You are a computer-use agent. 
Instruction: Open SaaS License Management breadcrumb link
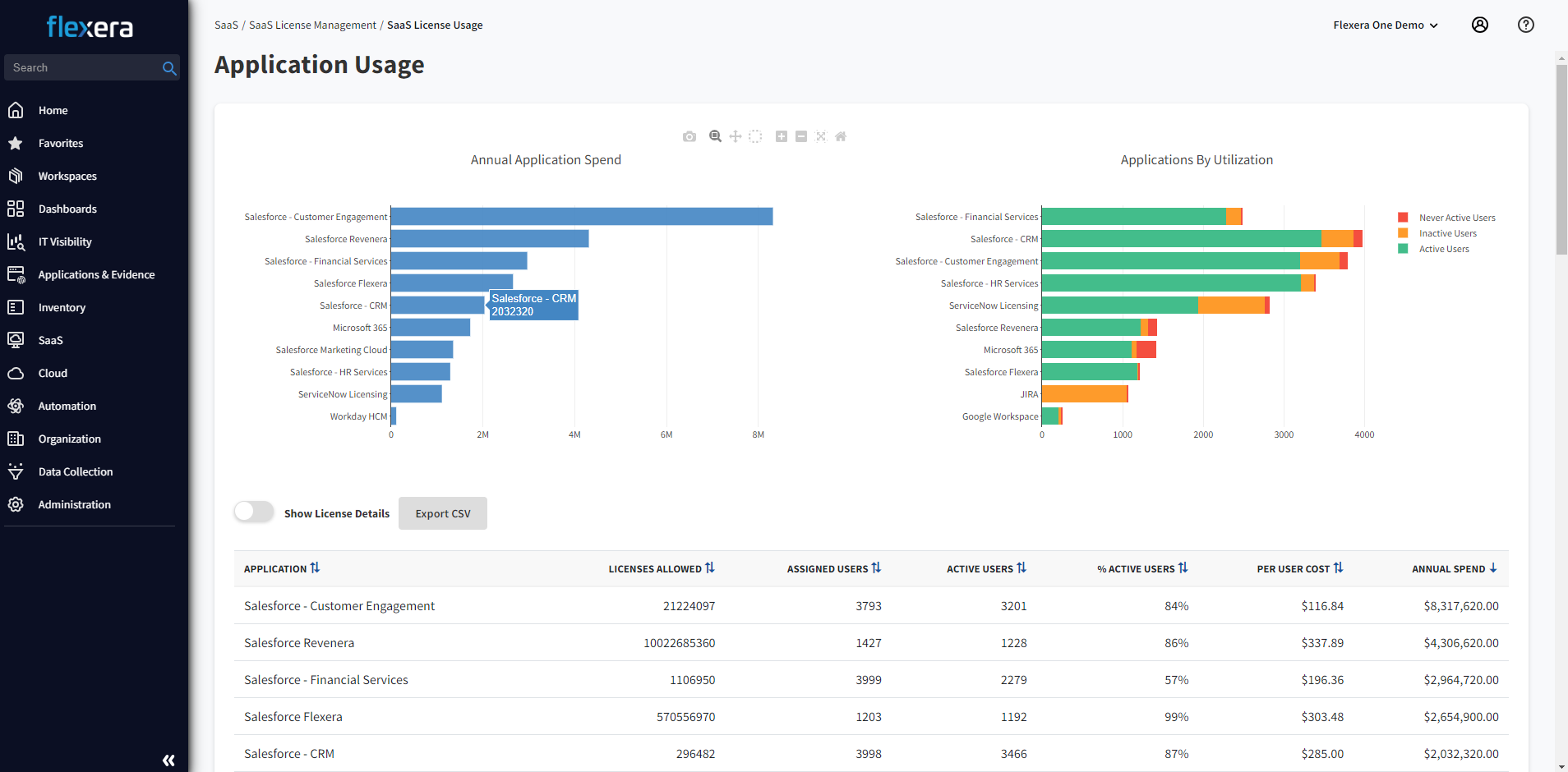(x=312, y=25)
